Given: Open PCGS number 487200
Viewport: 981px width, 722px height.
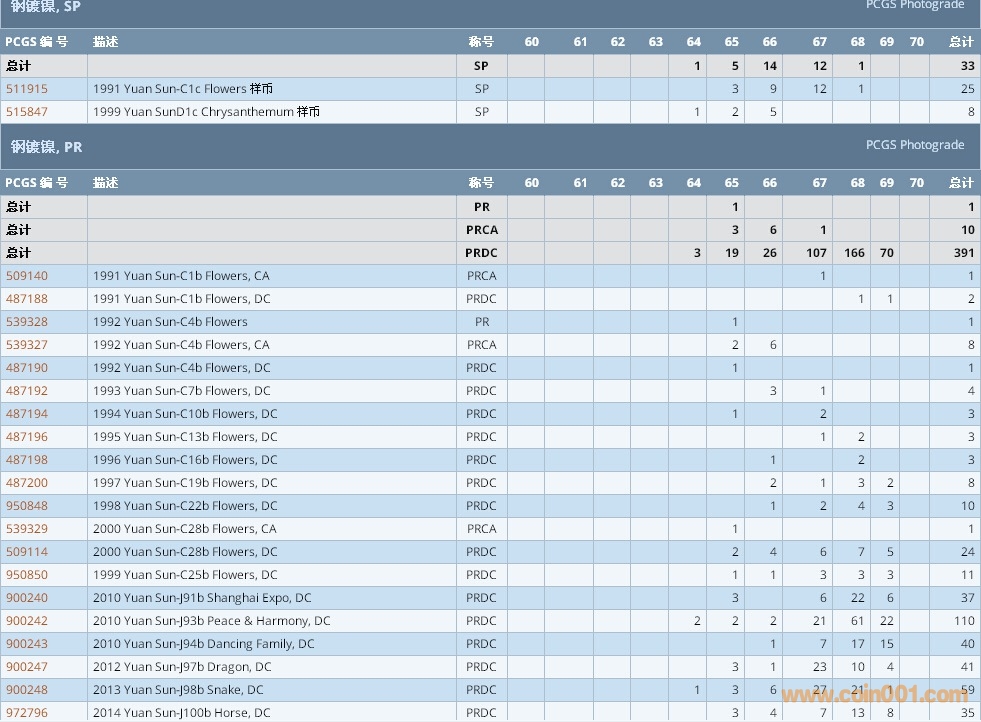Looking at the screenshot, I should (27, 483).
